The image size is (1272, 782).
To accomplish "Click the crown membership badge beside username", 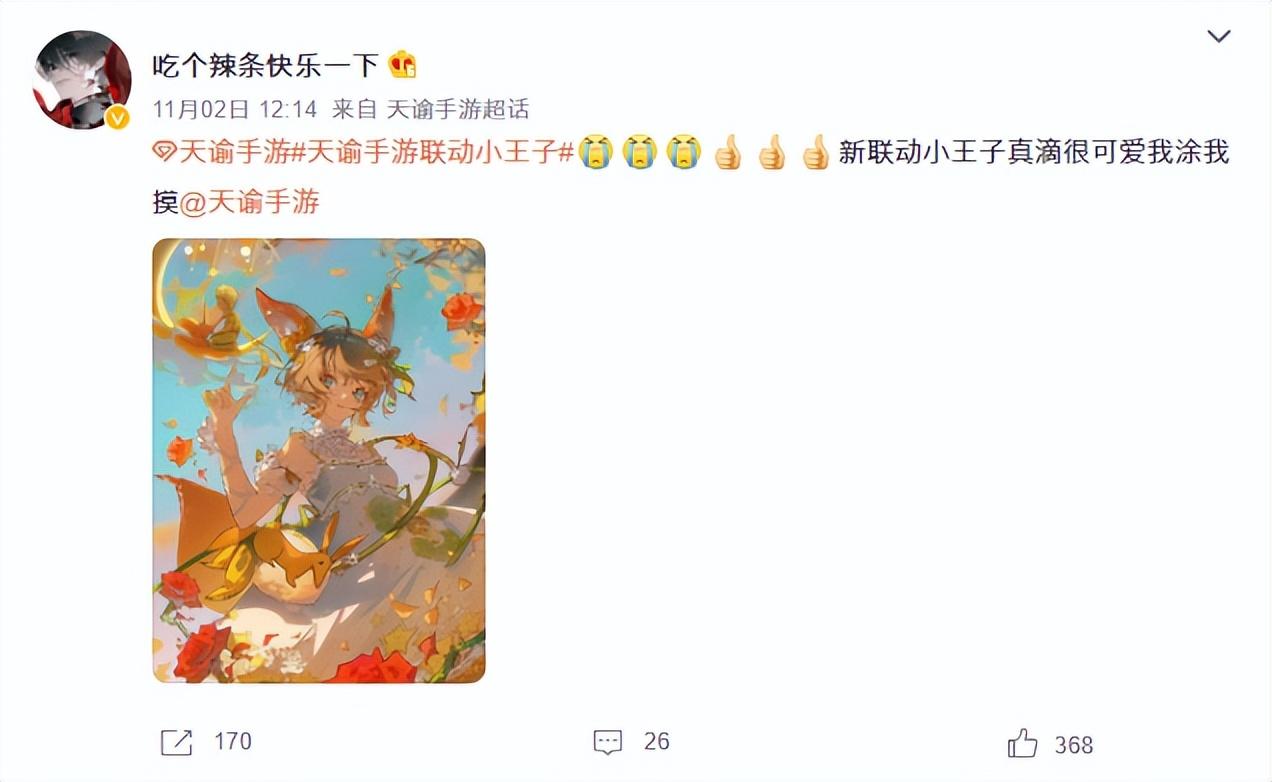I will coord(402,65).
